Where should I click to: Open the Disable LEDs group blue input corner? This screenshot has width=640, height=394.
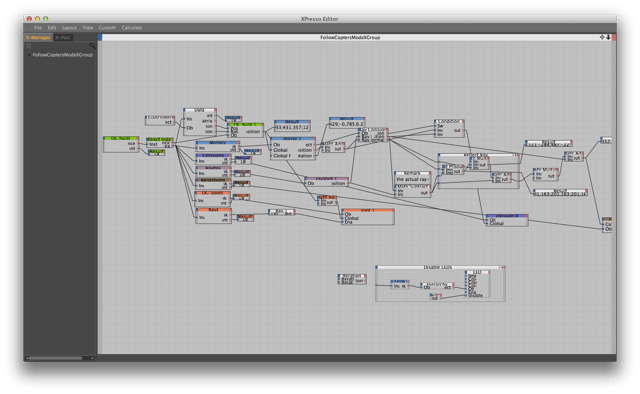pyautogui.click(x=377, y=267)
